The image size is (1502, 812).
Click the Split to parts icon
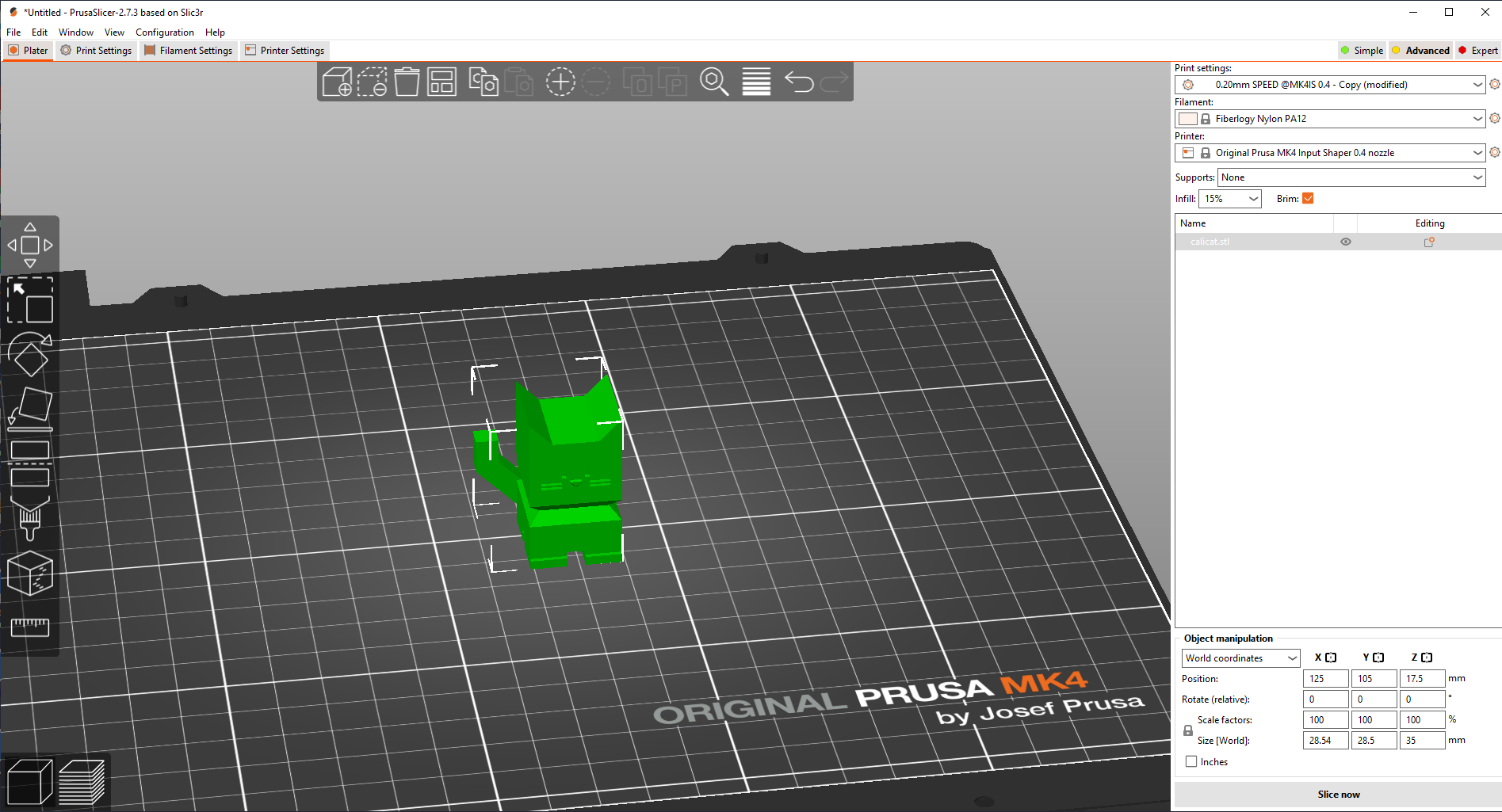coord(673,82)
